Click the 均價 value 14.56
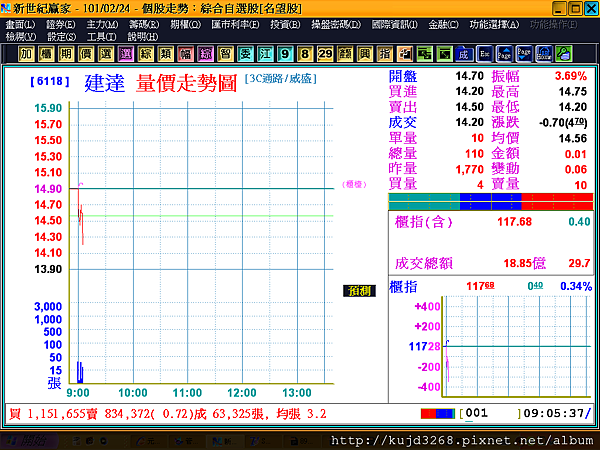This screenshot has height=450, width=600. pos(572,138)
